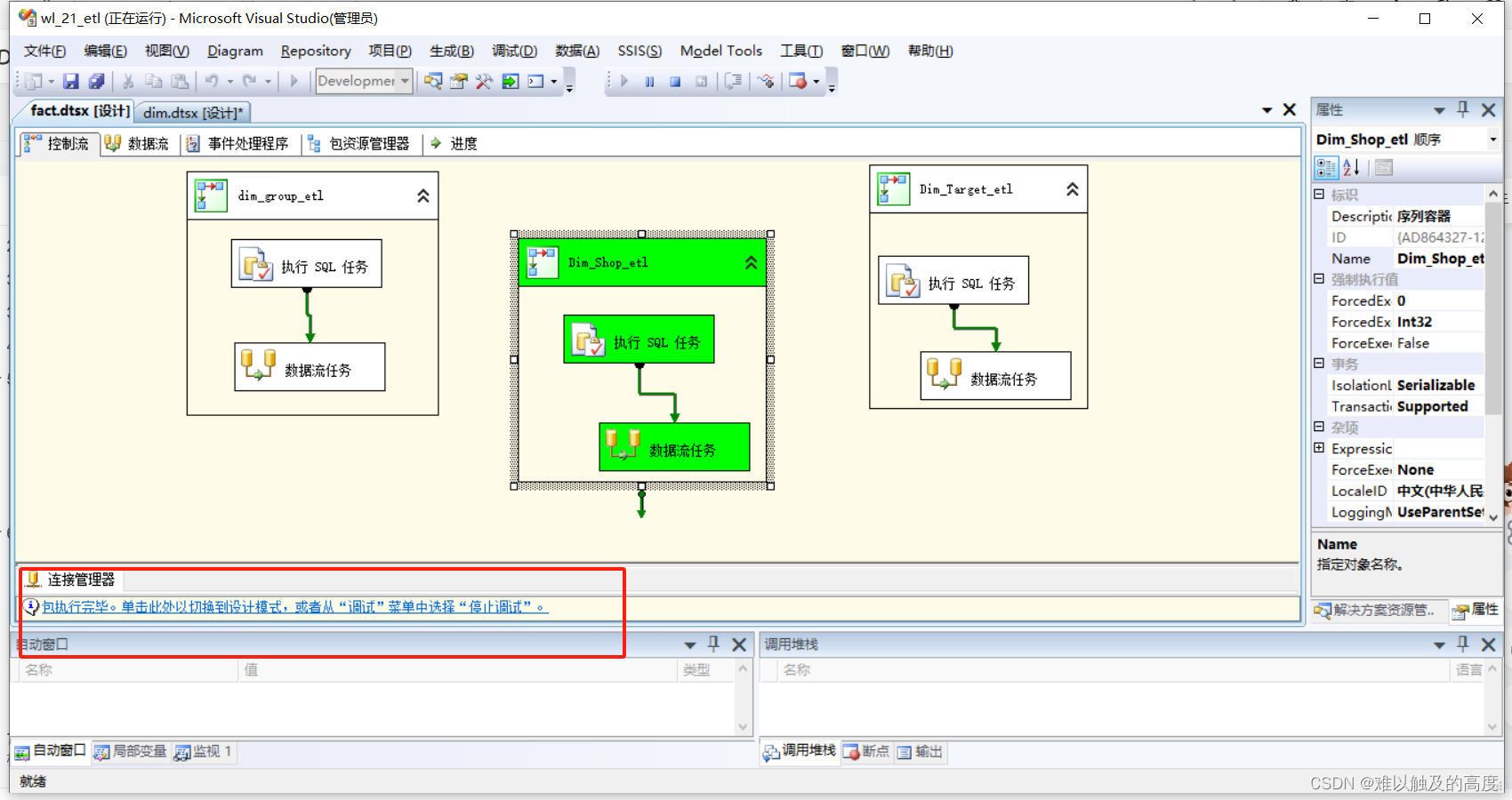Collapse the 标识 property category

tap(1319, 194)
